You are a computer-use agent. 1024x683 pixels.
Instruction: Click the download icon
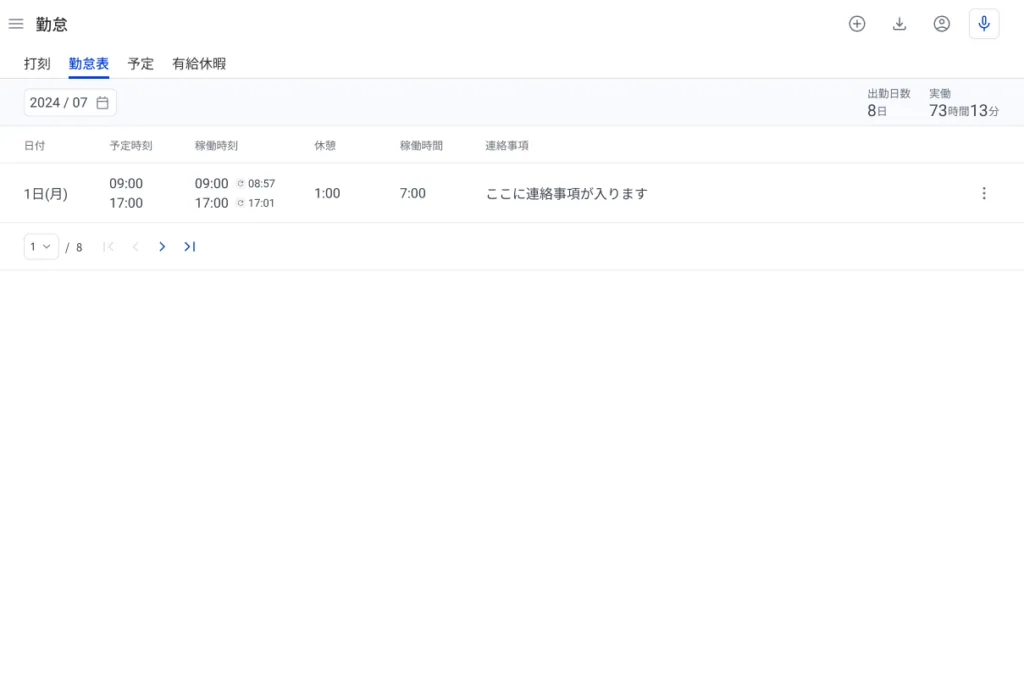click(x=899, y=24)
